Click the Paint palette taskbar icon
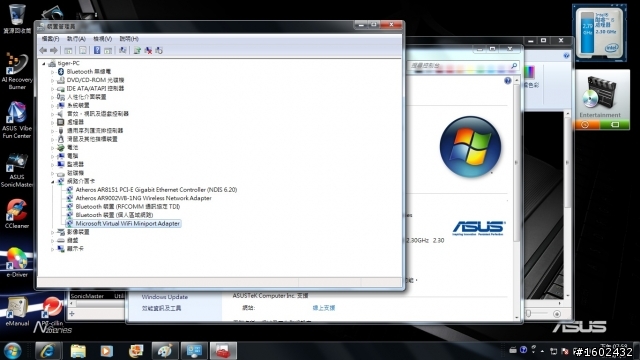Image resolution: width=640 pixels, height=360 pixels. 165,351
